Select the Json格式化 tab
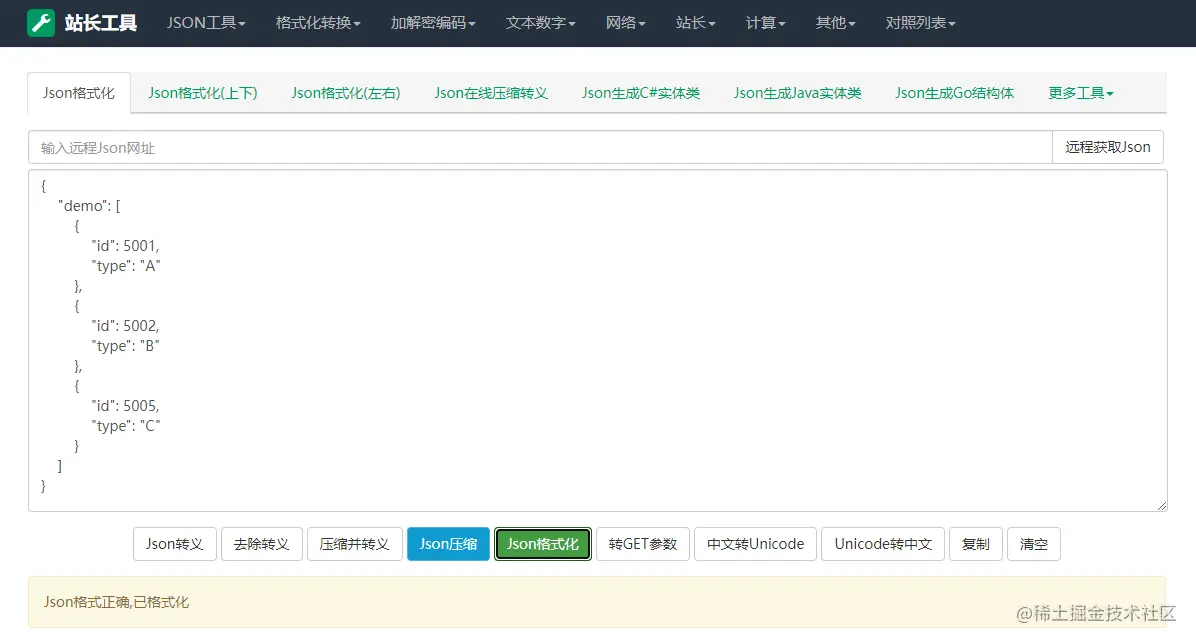 pos(79,93)
